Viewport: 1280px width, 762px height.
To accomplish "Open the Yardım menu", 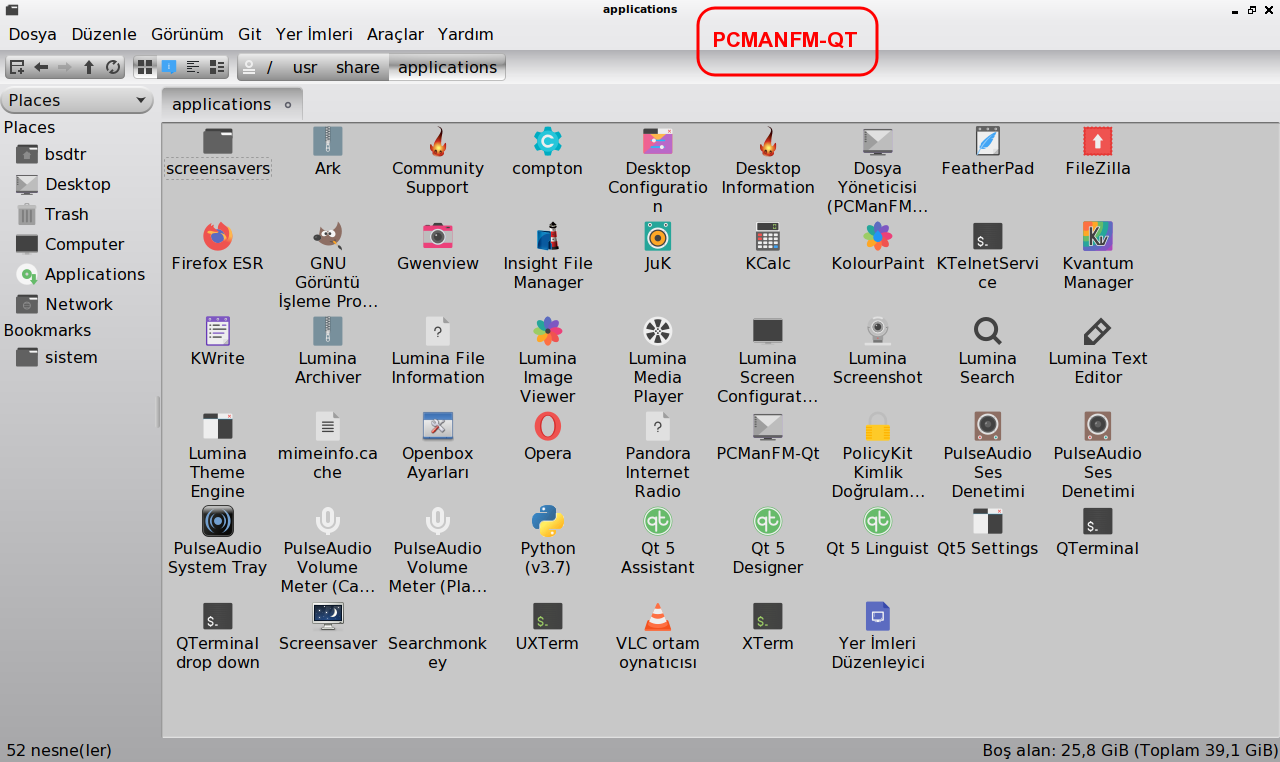I will (465, 34).
